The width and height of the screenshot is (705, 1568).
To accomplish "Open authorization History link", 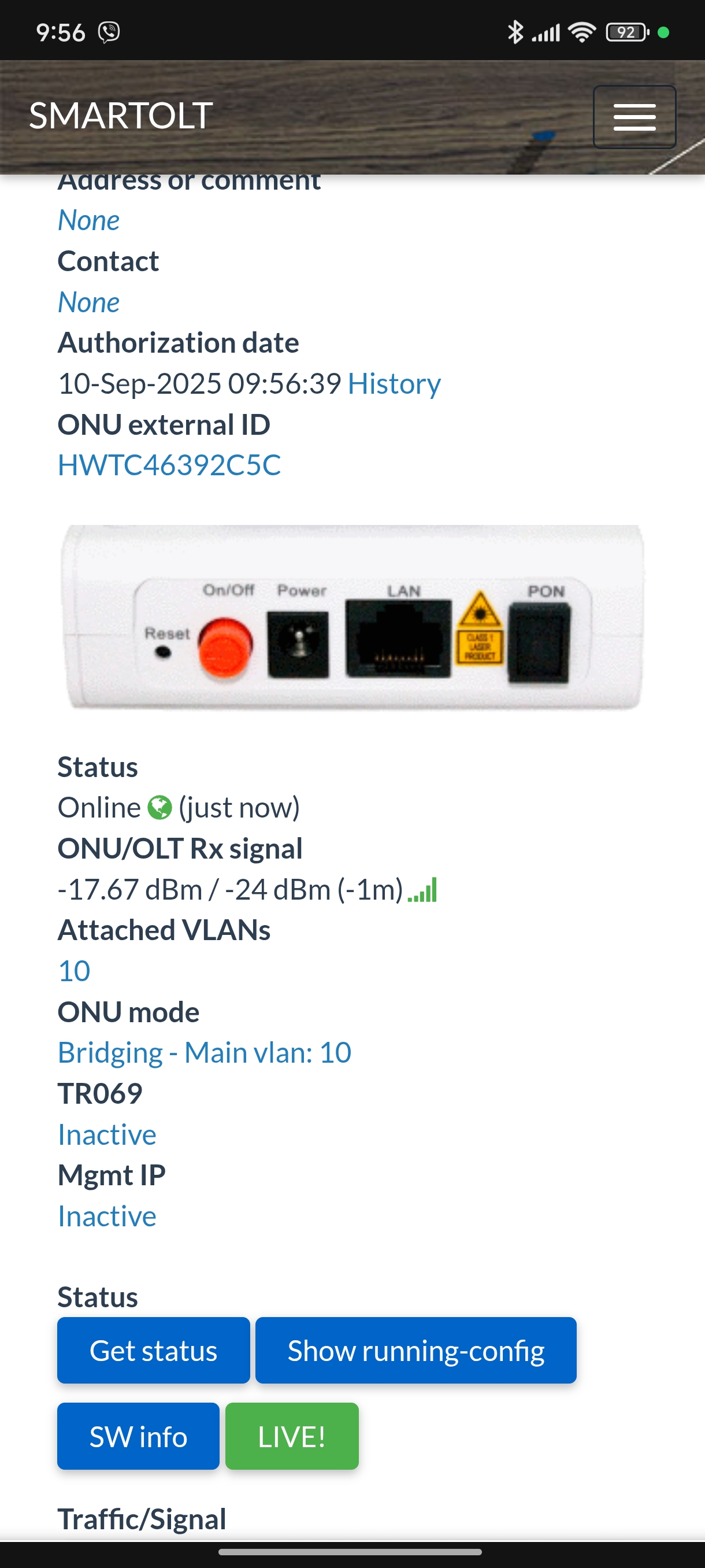I will click(394, 384).
